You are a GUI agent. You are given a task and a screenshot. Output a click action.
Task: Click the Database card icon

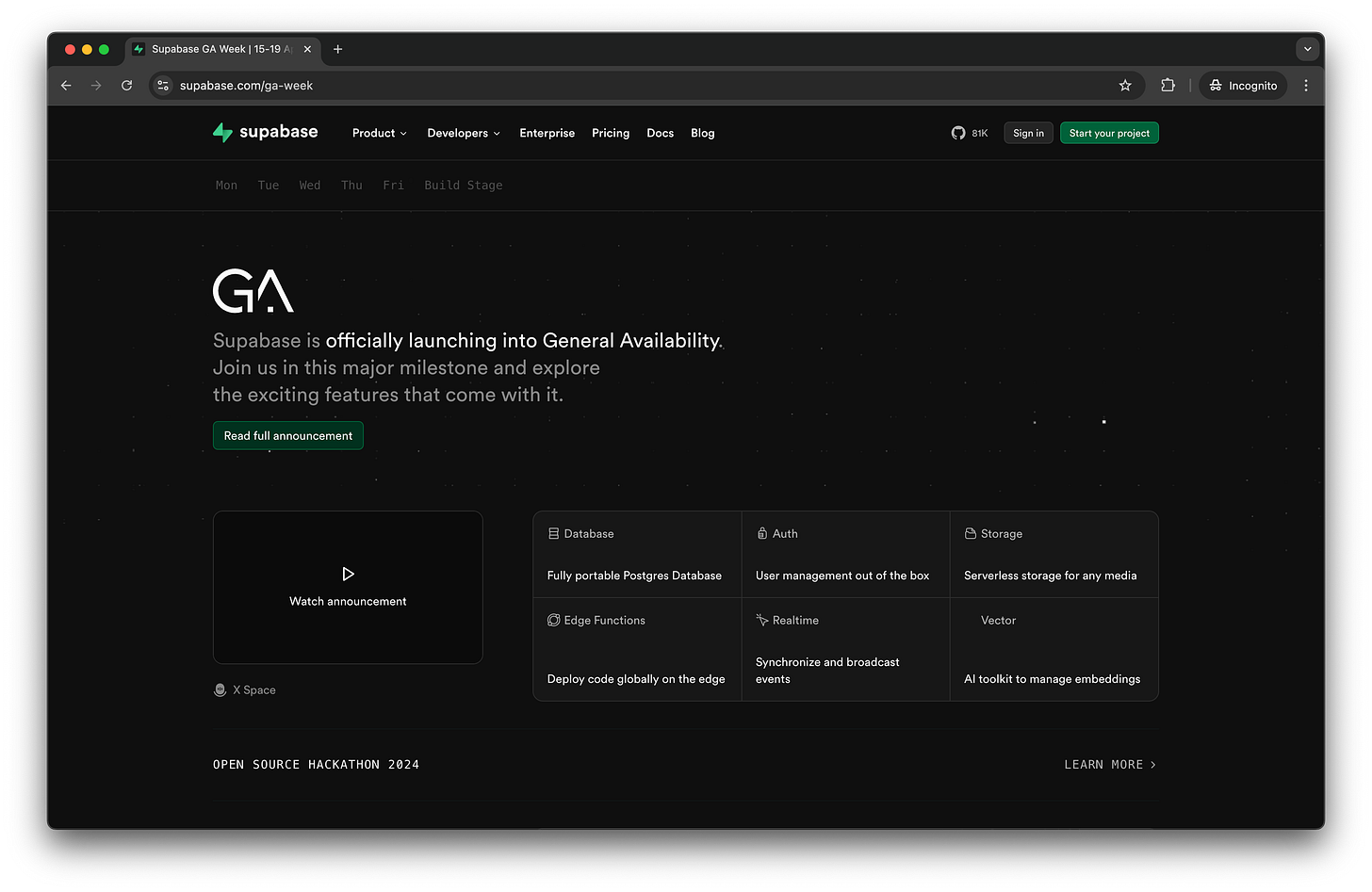coord(553,534)
